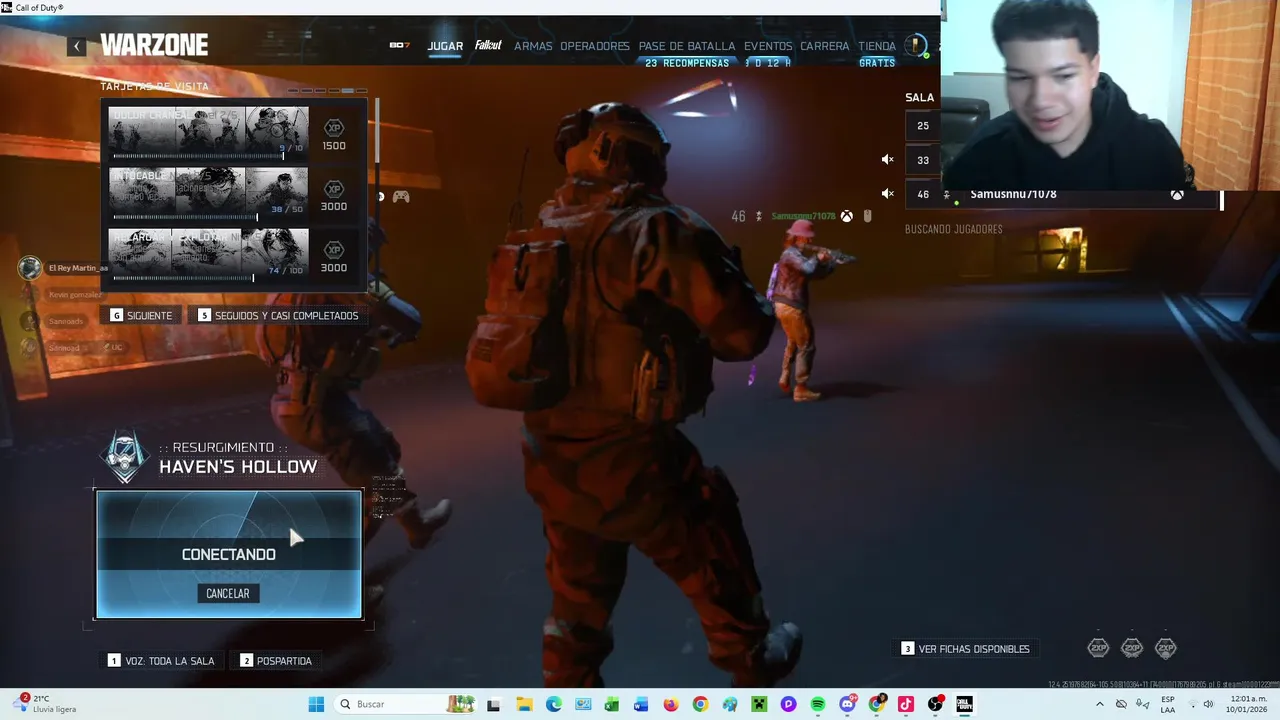Switch to the OPERADORES tab
Viewport: 1280px width, 720px height.
point(595,46)
